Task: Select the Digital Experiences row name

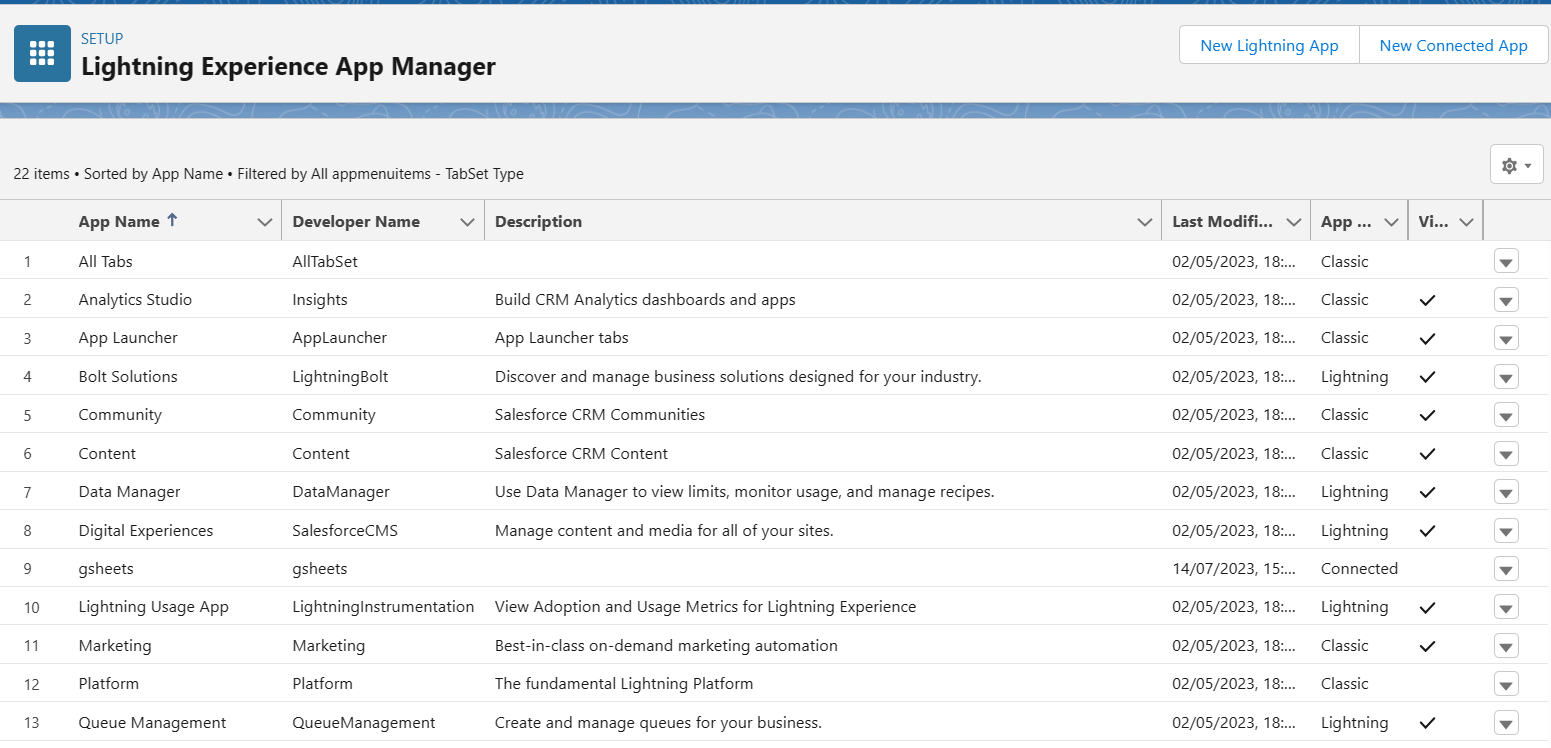Action: (x=146, y=531)
